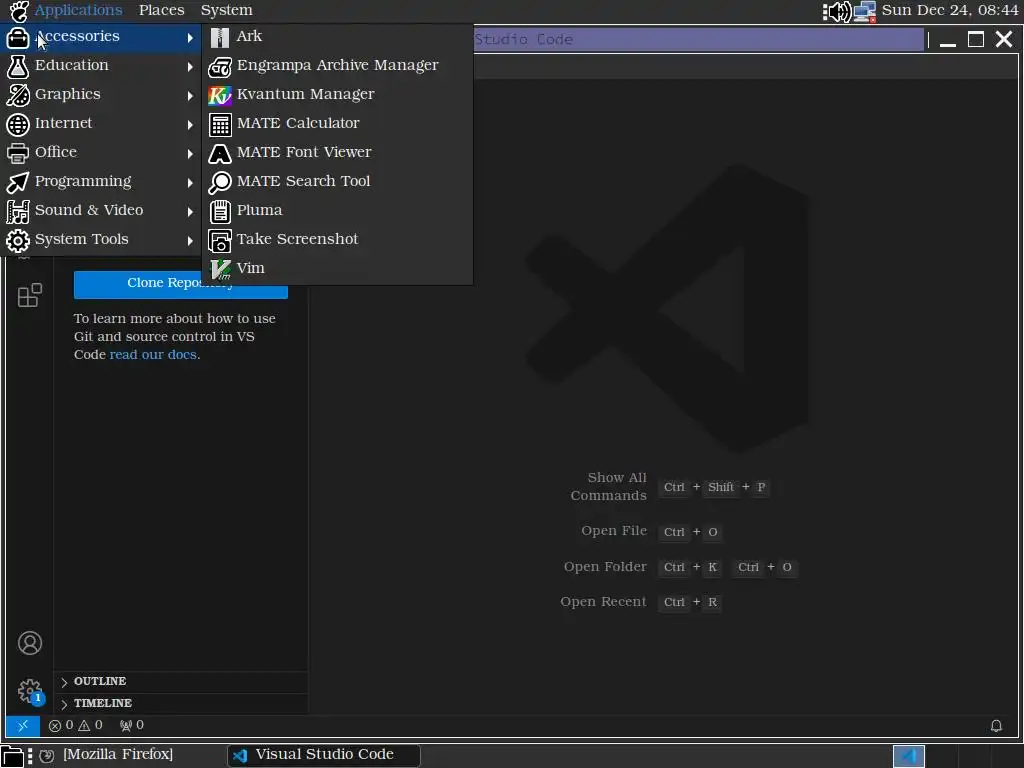The height and width of the screenshot is (768, 1024).
Task: Open the System menu in panel
Action: [226, 10]
